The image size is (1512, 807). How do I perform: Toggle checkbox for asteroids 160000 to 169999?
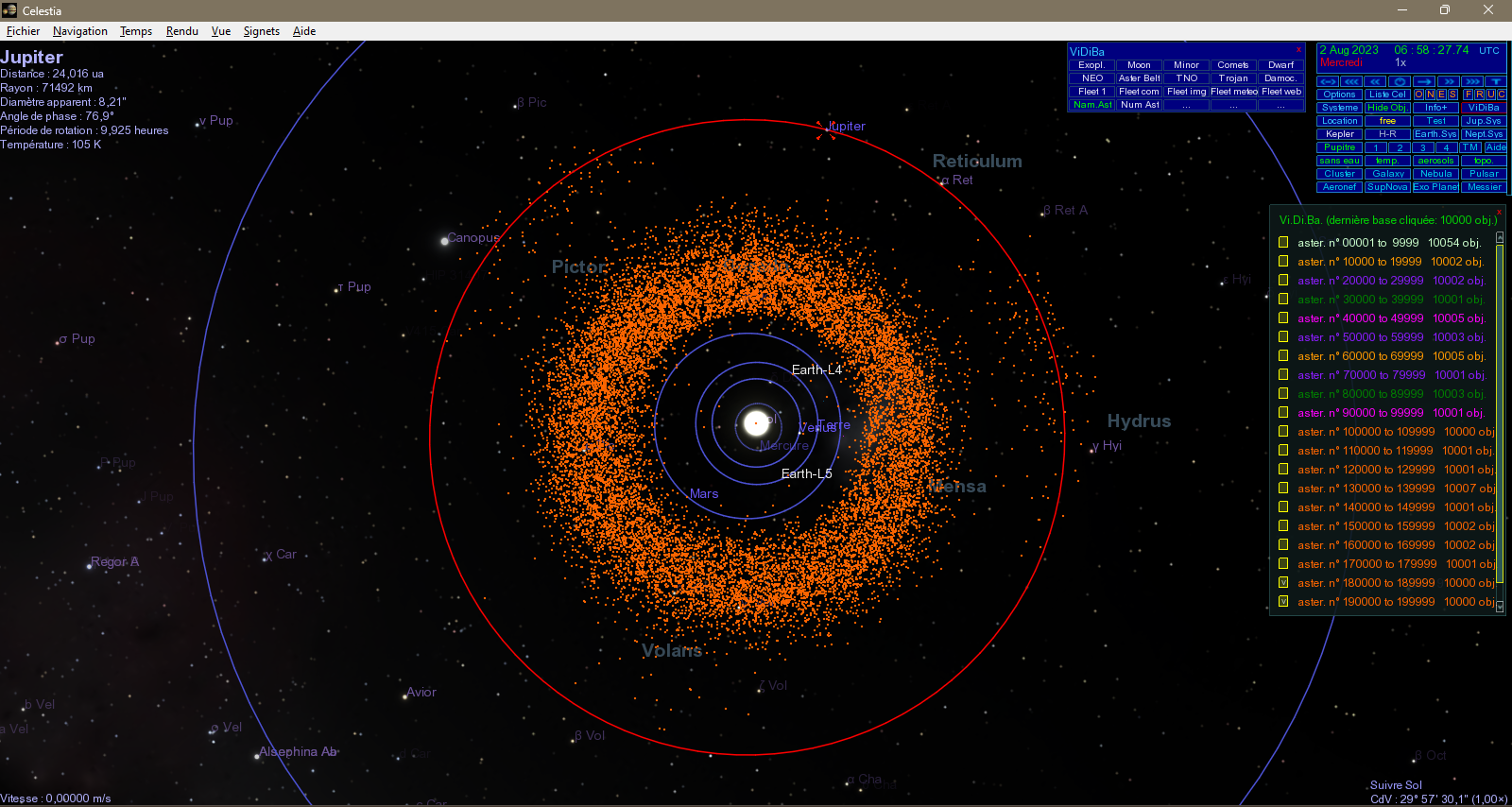(x=1283, y=544)
